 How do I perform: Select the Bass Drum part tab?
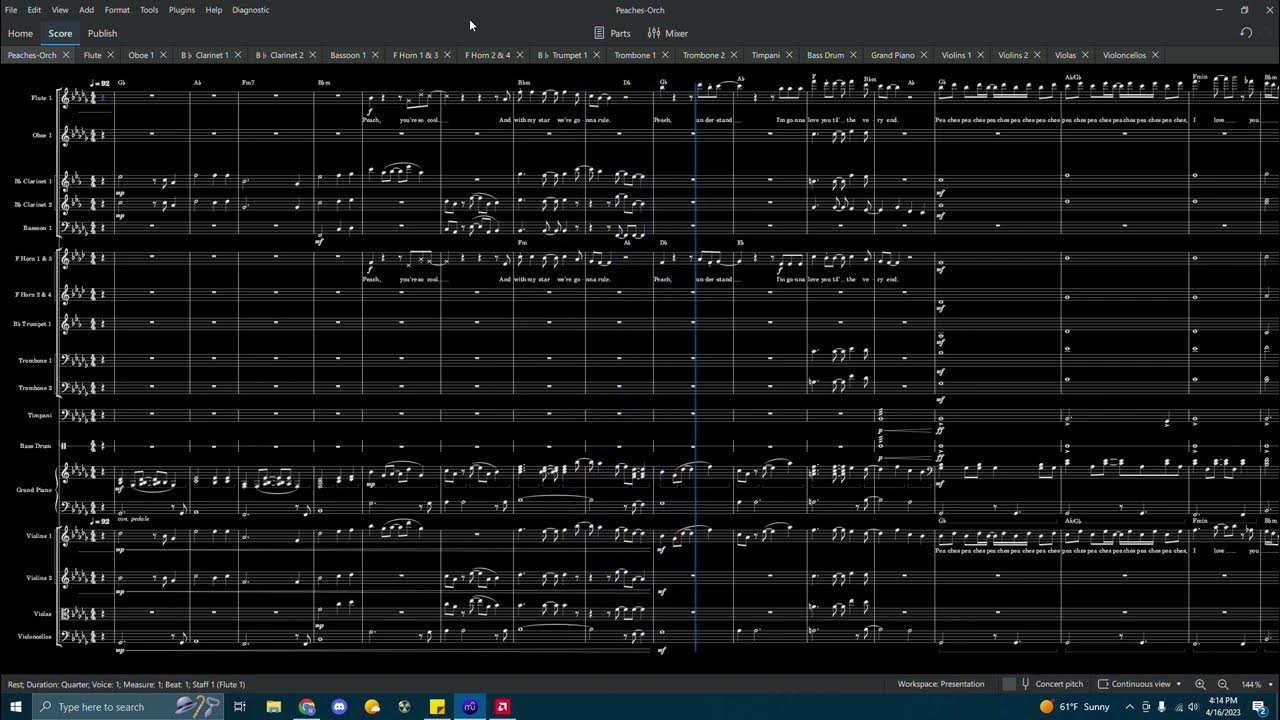(826, 55)
